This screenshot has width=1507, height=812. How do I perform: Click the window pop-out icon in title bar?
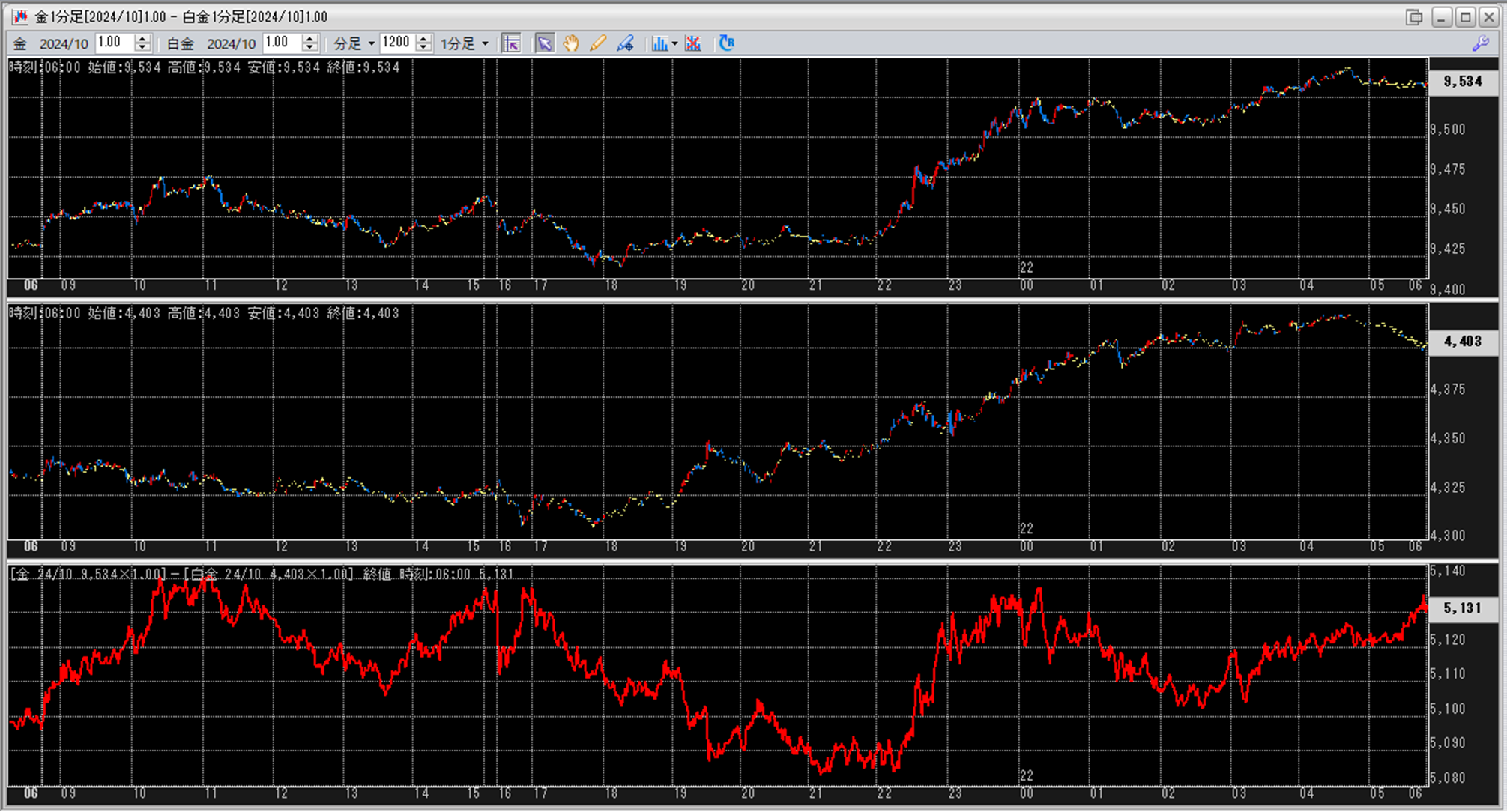pyautogui.click(x=1413, y=17)
